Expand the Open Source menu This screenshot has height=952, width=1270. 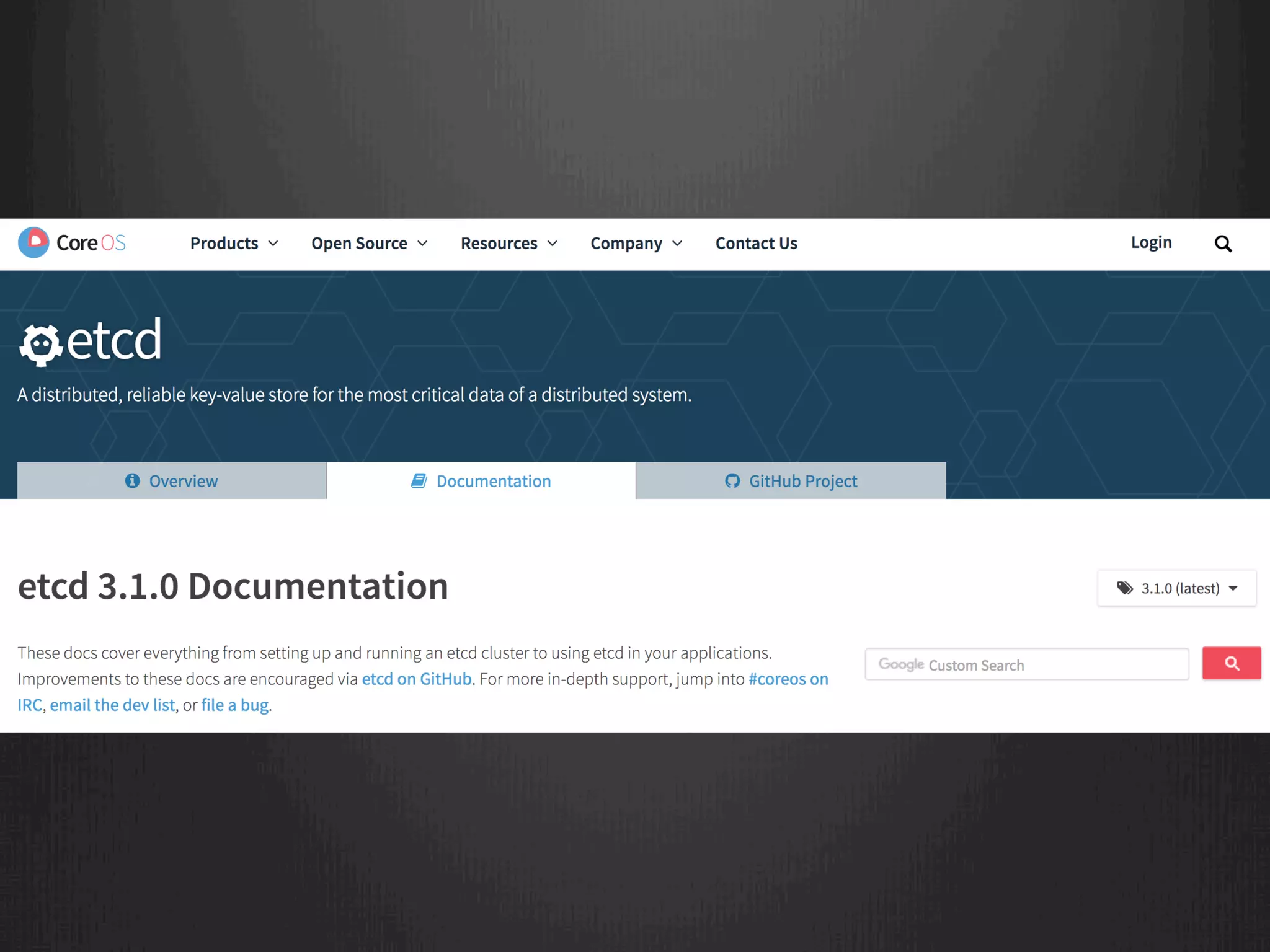pyautogui.click(x=370, y=243)
